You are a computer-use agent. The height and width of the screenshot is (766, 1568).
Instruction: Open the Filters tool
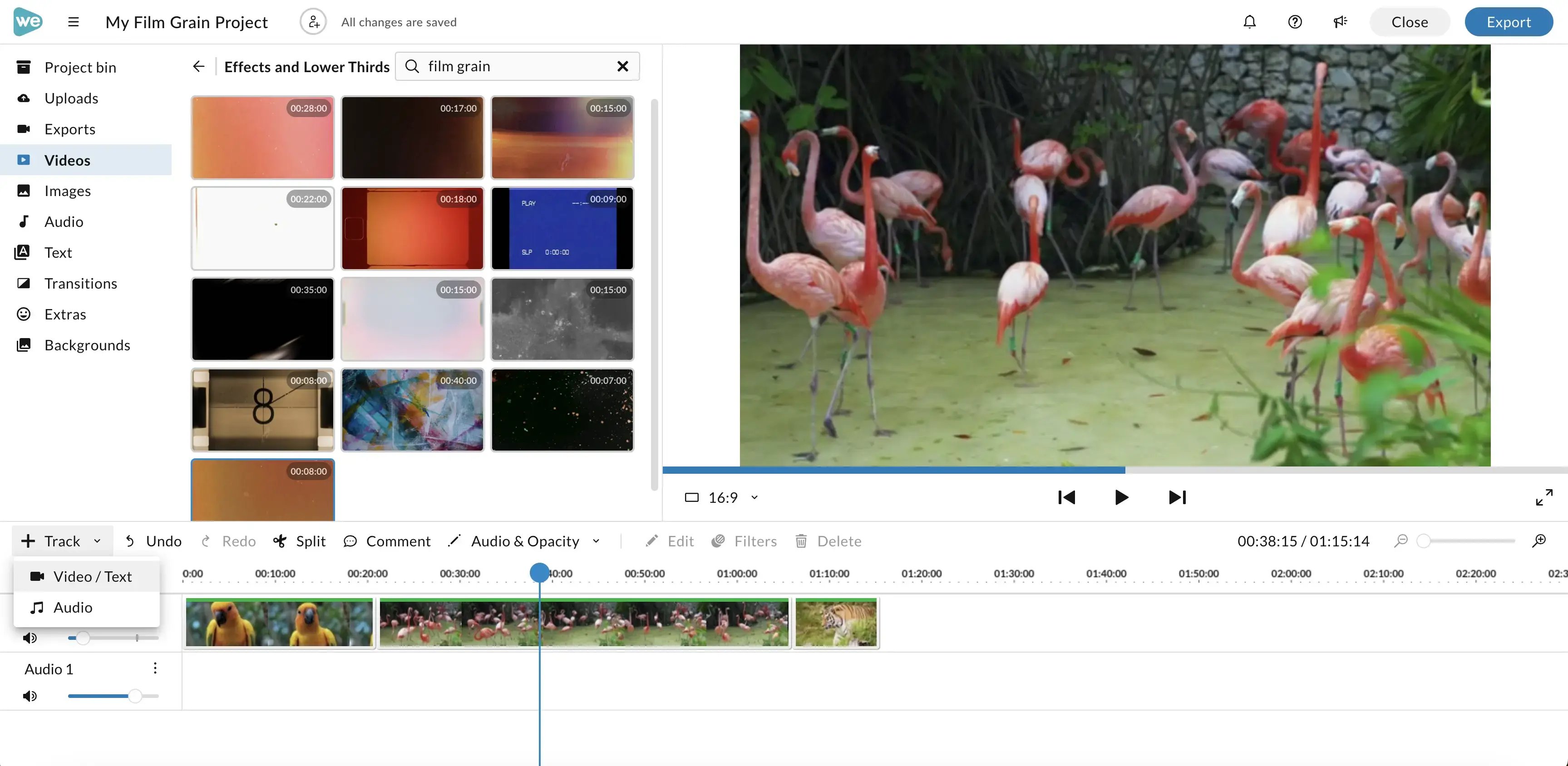(x=745, y=541)
